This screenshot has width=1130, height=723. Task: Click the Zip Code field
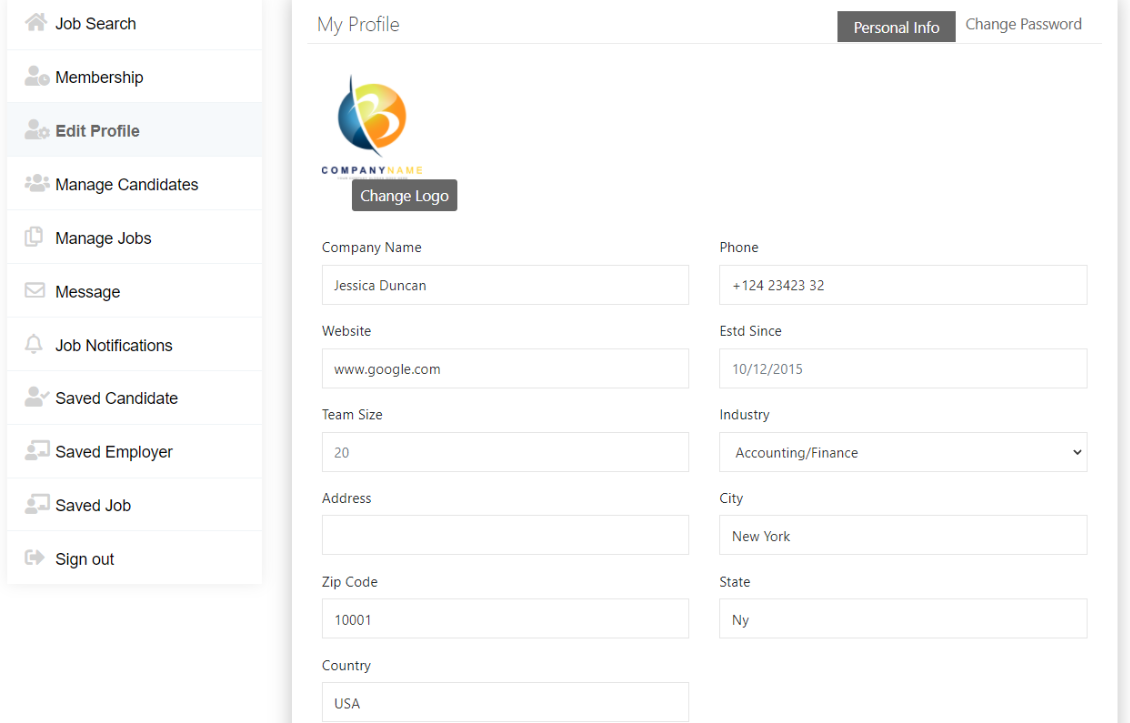505,618
